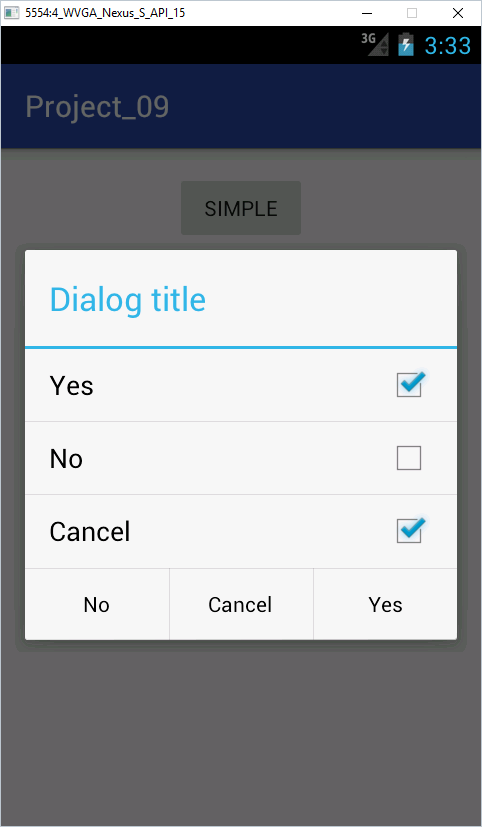
Task: Maximize the emulator window
Action: [412, 13]
